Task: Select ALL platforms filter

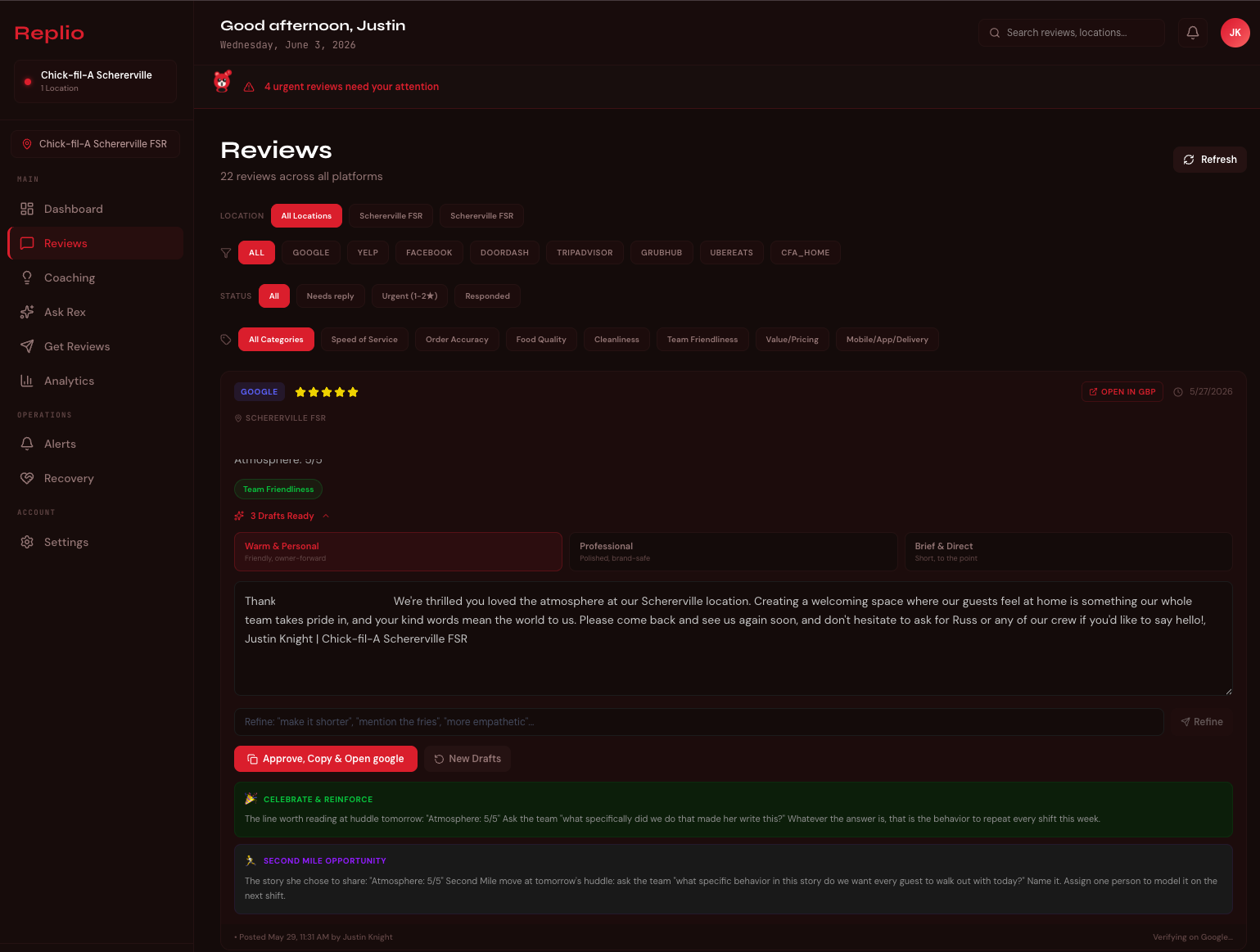Action: [x=256, y=253]
